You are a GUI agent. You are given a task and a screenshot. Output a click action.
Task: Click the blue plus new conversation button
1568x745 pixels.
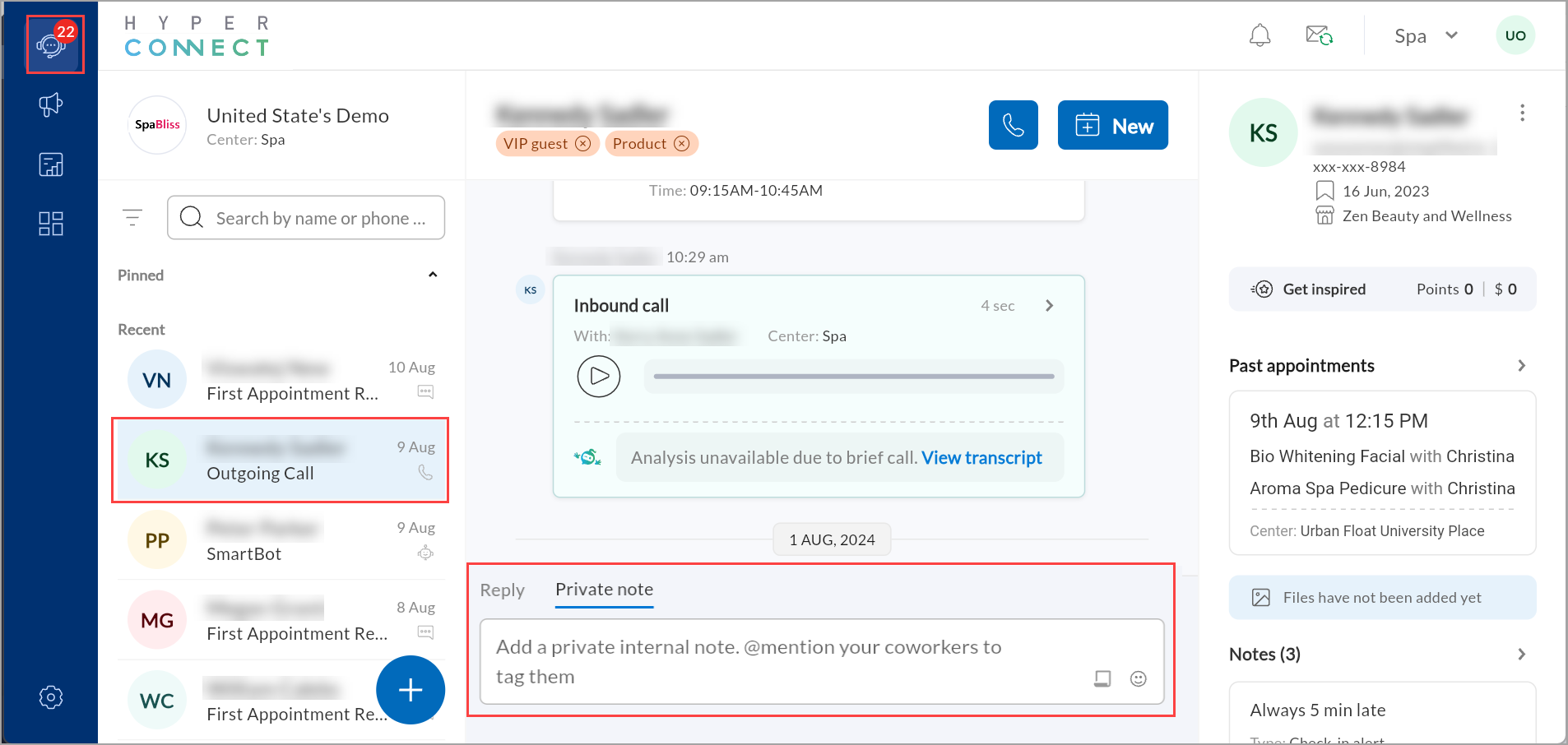click(x=410, y=690)
